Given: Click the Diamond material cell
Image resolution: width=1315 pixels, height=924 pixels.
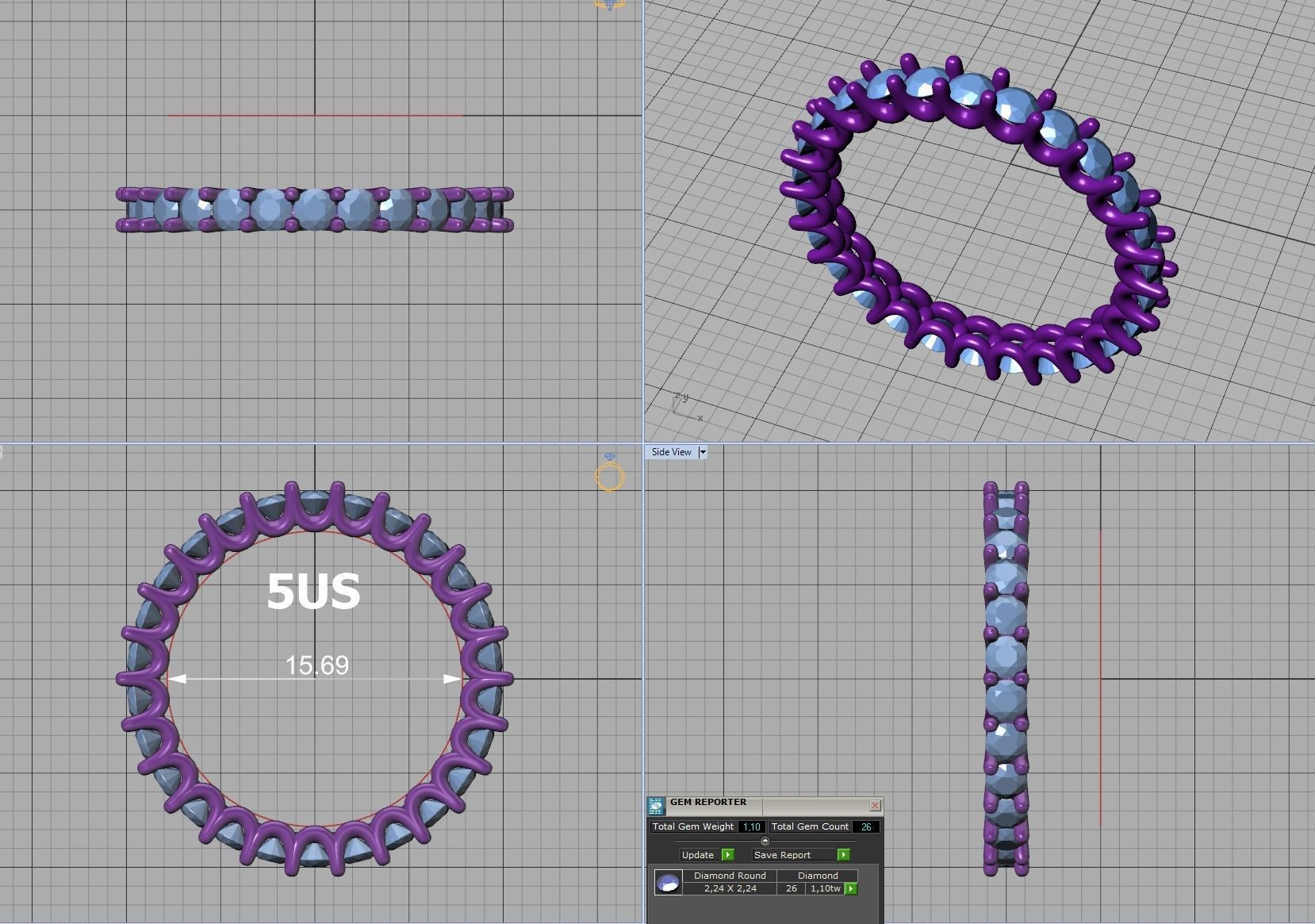Looking at the screenshot, I should pos(818,876).
